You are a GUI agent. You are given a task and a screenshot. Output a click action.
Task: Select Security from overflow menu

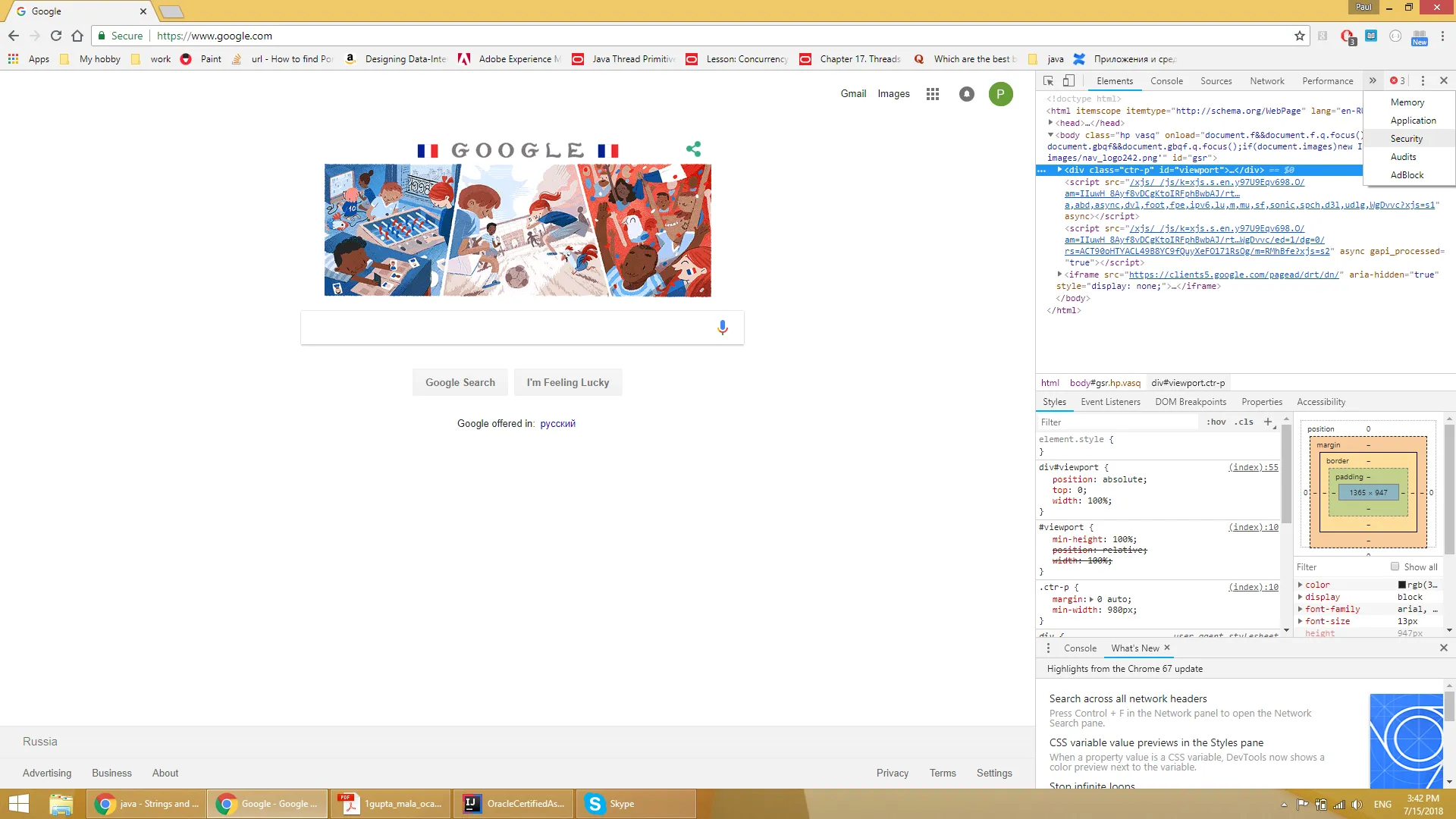[x=1406, y=139]
